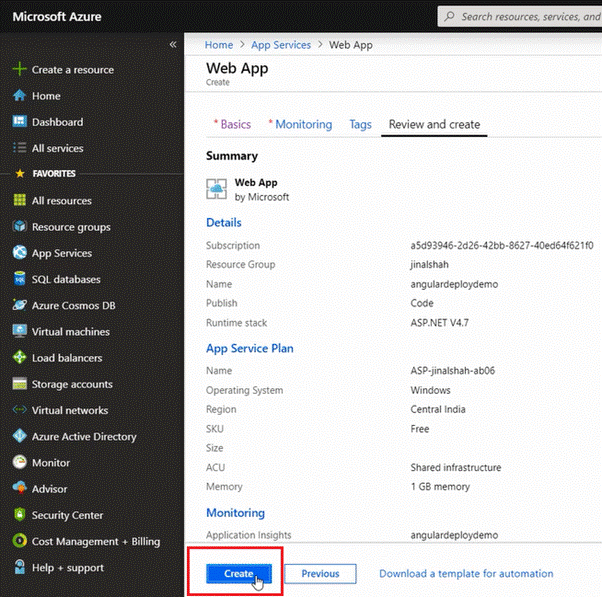
Task: Open Dashboard in the sidebar
Action: click(57, 122)
